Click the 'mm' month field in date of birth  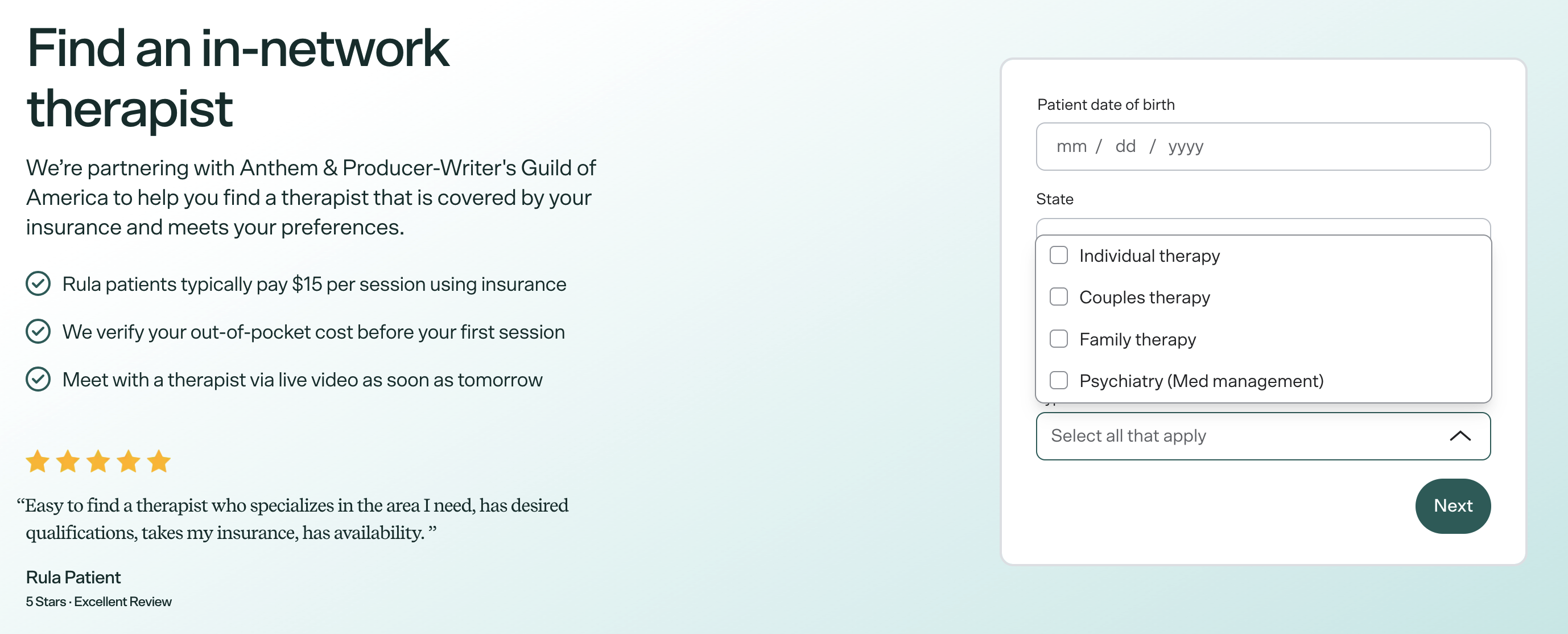[x=1071, y=147]
